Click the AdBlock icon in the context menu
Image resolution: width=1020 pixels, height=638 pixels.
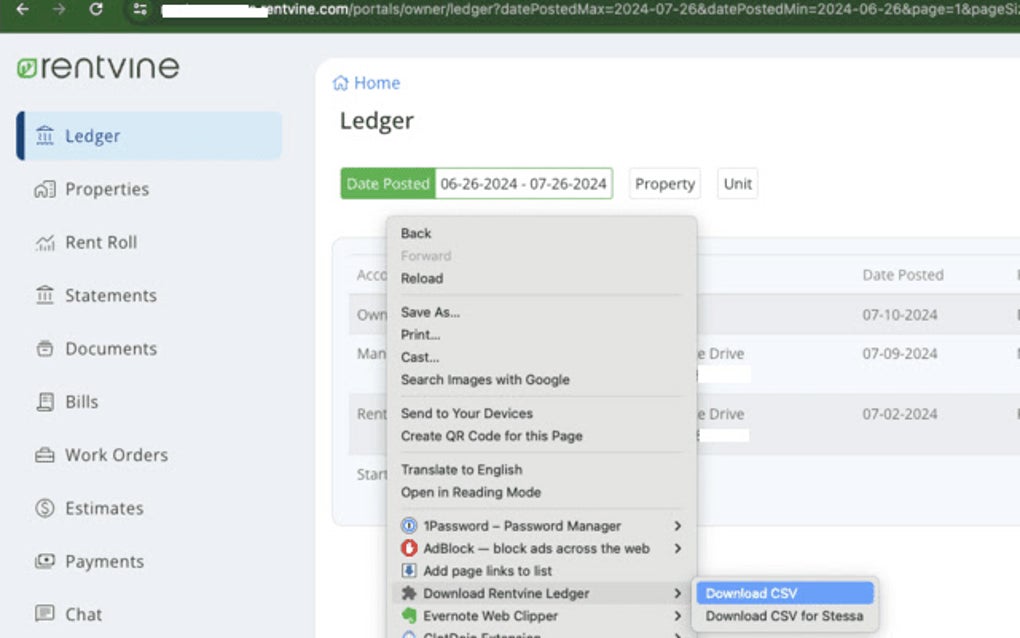pyautogui.click(x=410, y=548)
